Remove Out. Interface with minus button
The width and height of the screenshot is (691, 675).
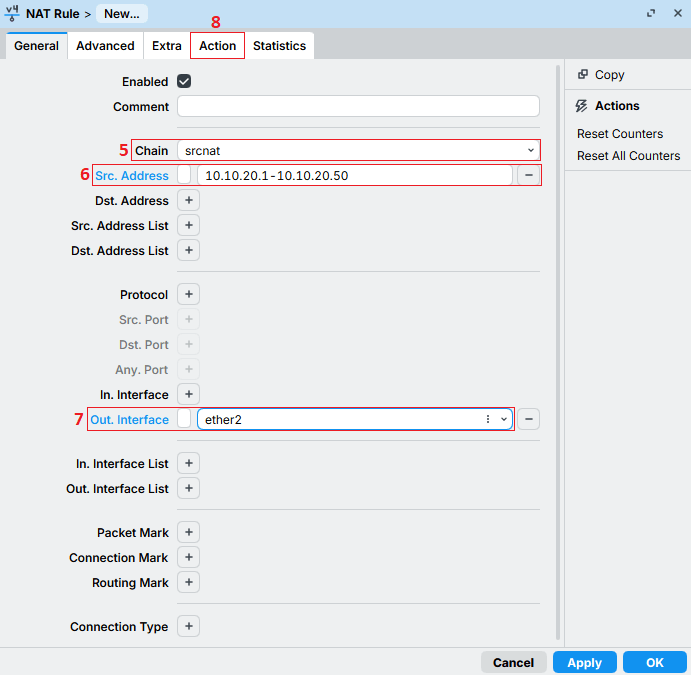pyautogui.click(x=529, y=419)
